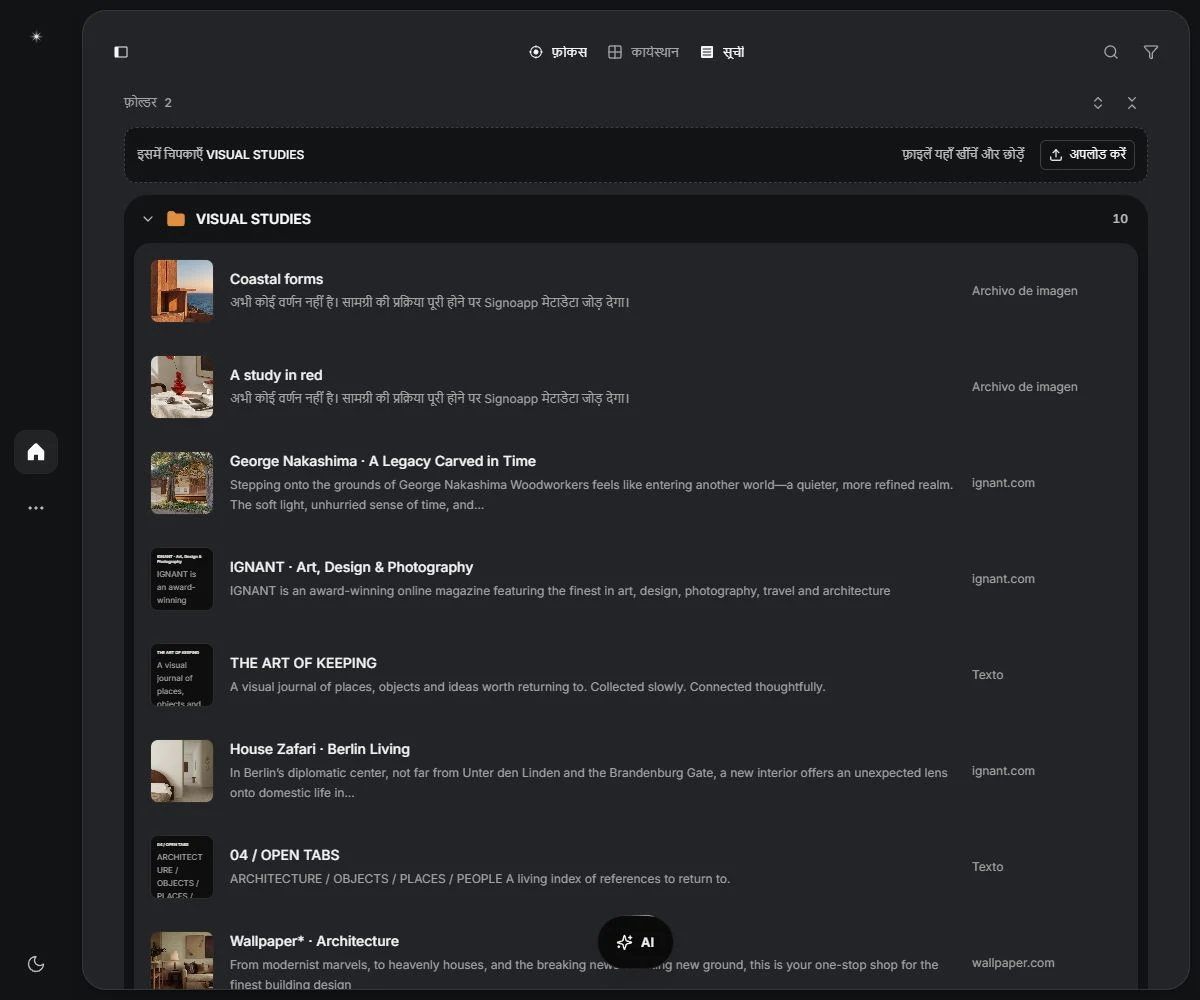Click the "फ़ोल्डर 2" folder count label
The width and height of the screenshot is (1200, 1000).
coord(148,103)
